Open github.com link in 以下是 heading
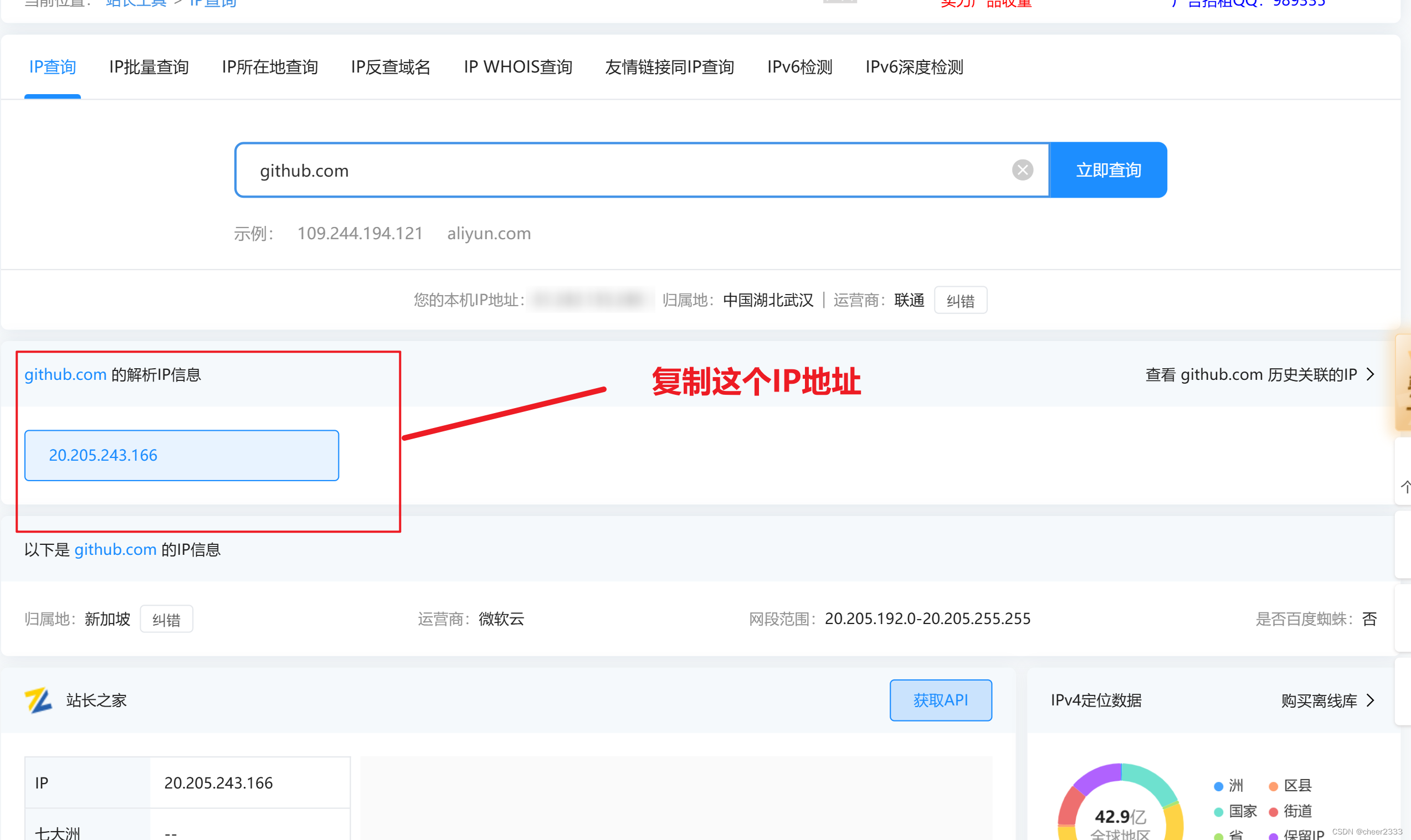This screenshot has width=1411, height=840. click(116, 550)
